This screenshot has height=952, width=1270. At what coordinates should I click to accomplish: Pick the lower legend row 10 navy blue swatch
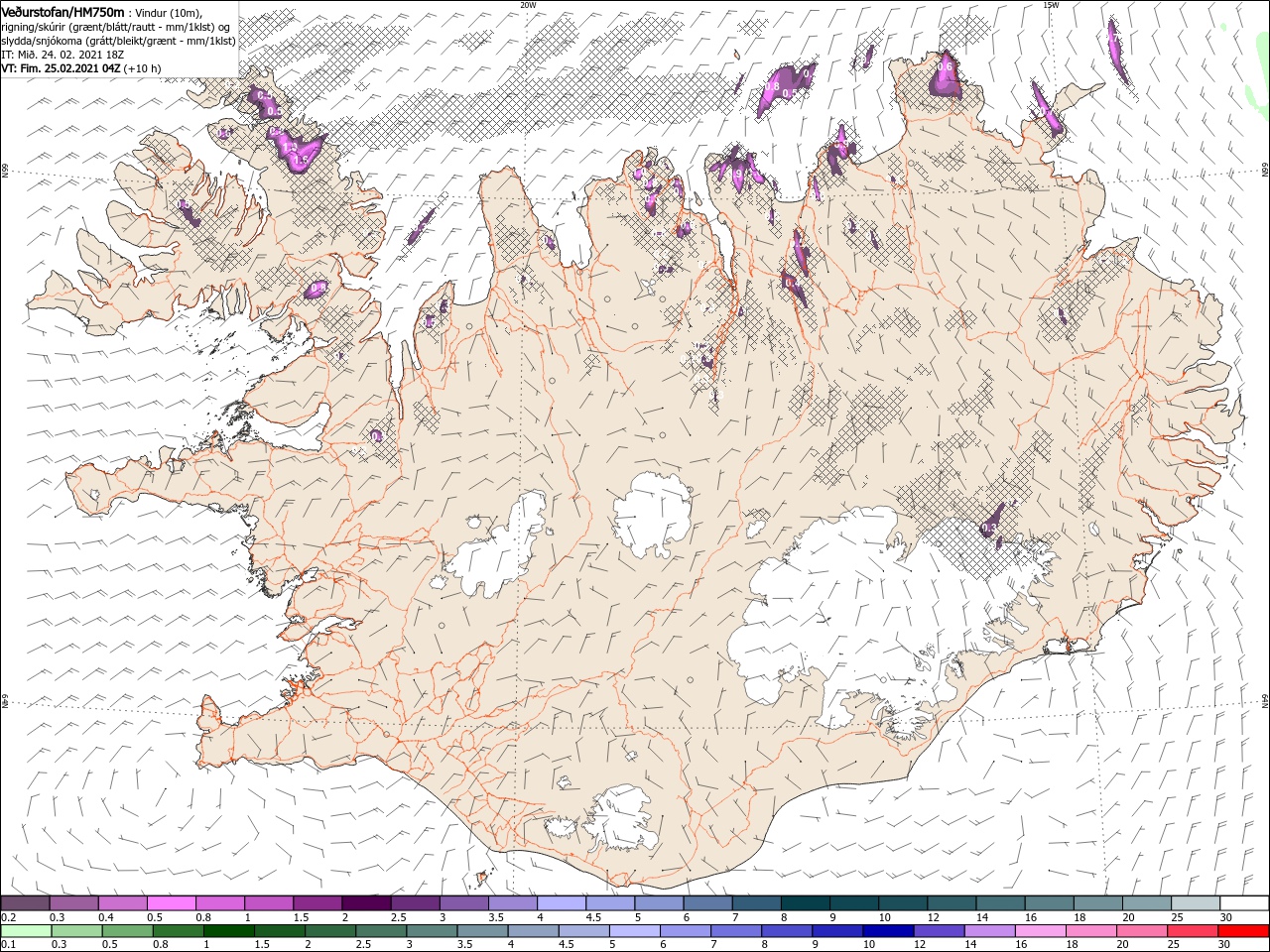coord(889,931)
